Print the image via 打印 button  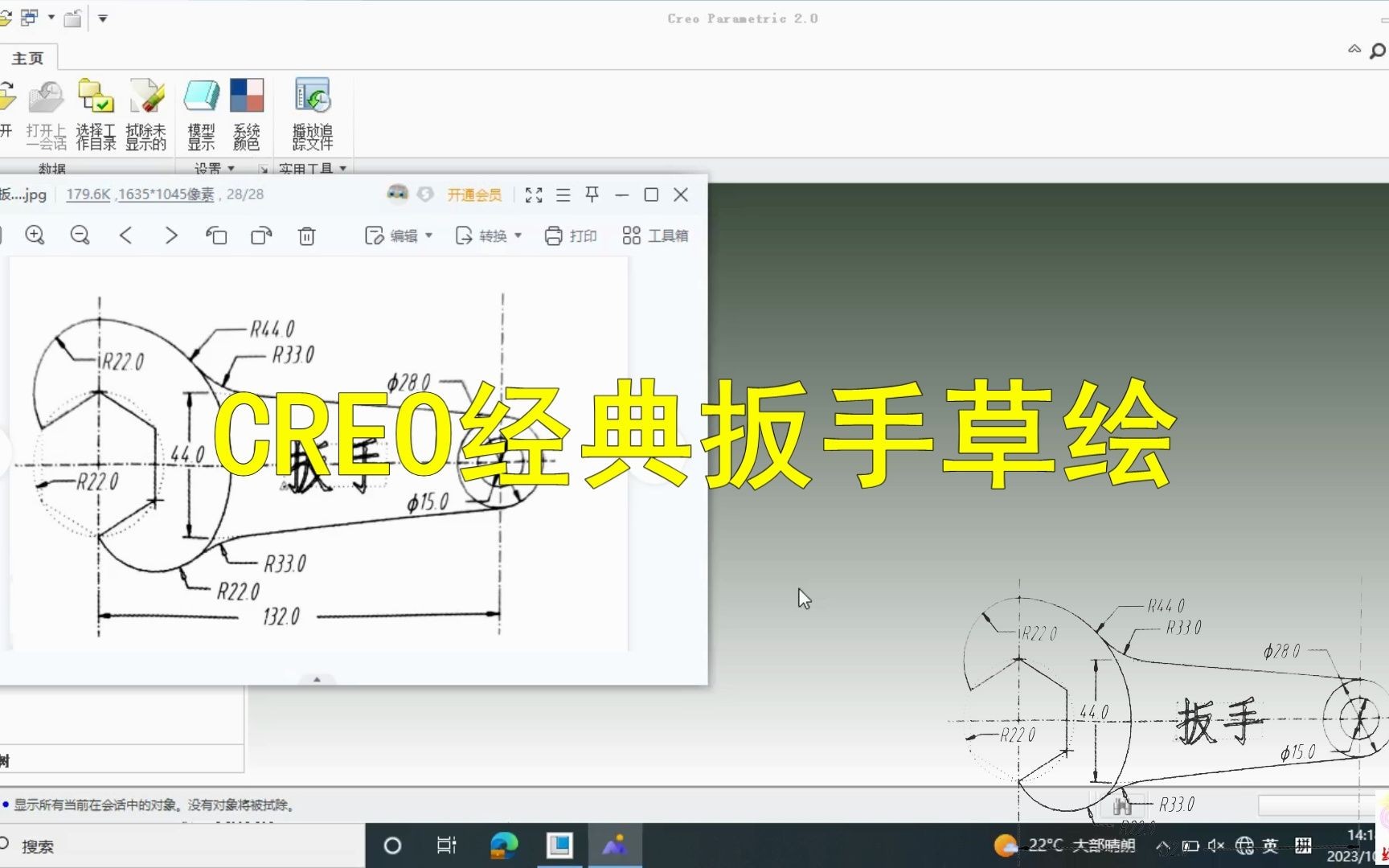571,235
